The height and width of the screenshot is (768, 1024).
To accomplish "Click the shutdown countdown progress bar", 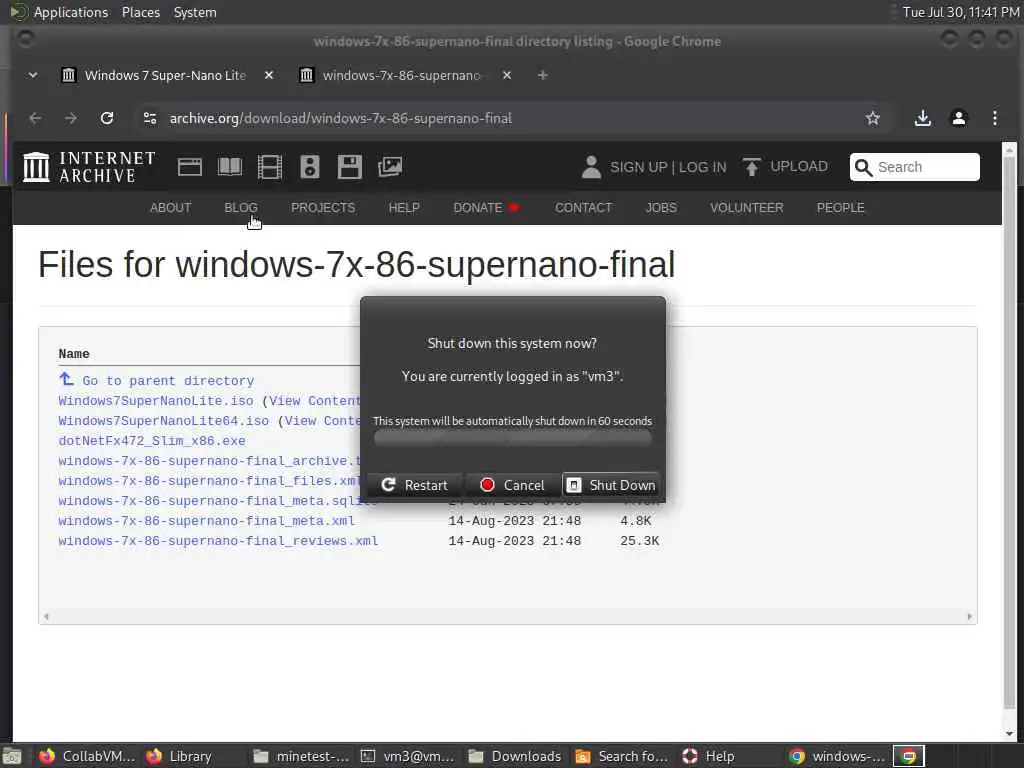I will (513, 438).
